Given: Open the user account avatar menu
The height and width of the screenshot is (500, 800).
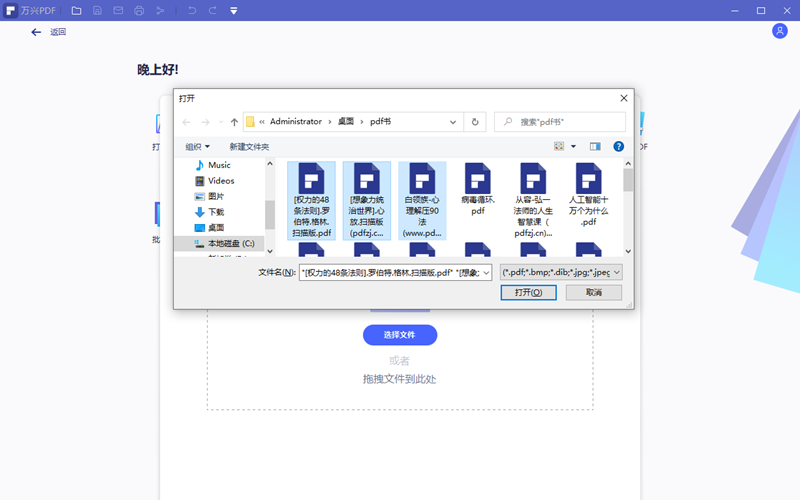Looking at the screenshot, I should point(780,31).
